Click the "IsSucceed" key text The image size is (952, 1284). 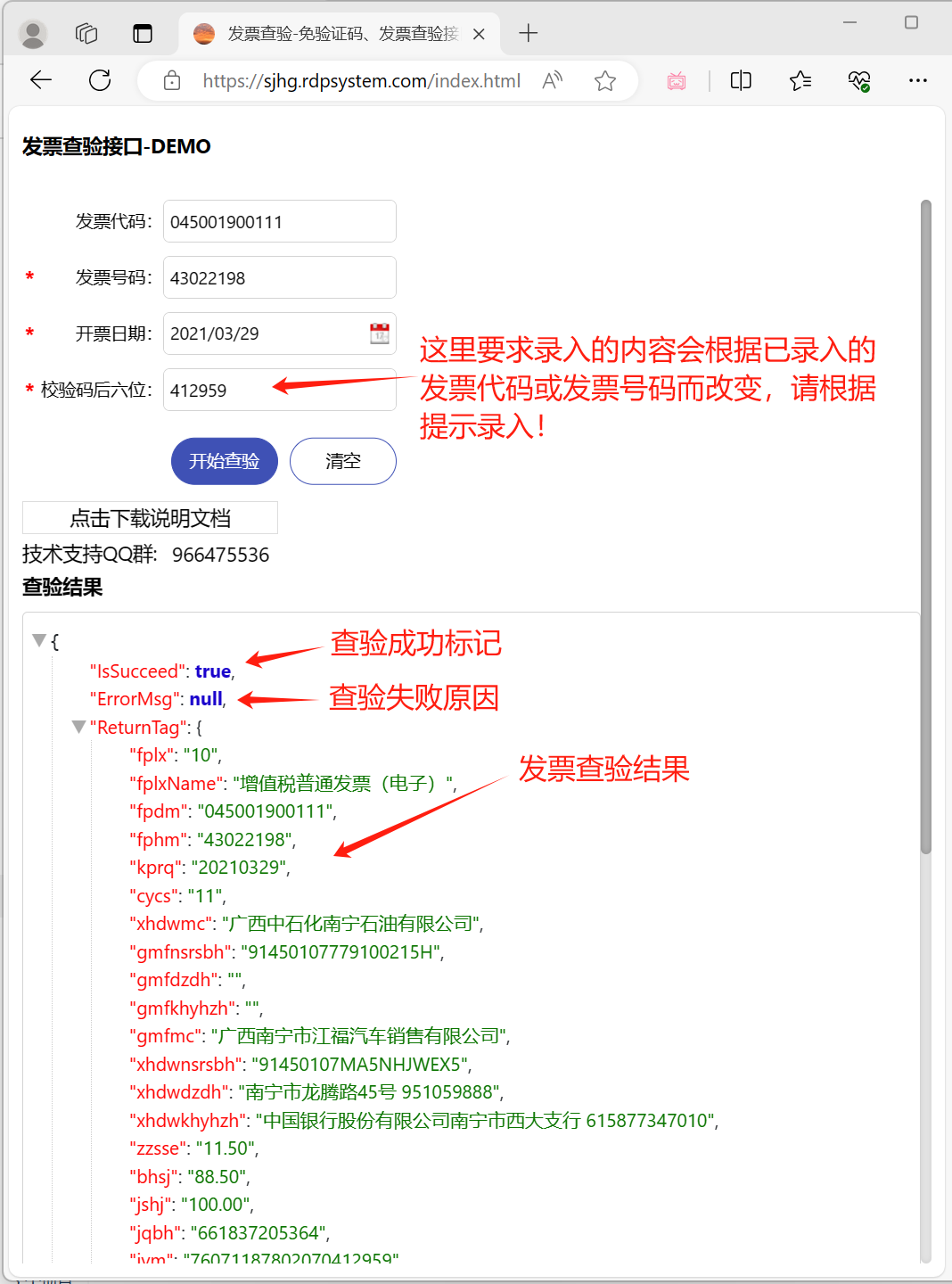138,671
